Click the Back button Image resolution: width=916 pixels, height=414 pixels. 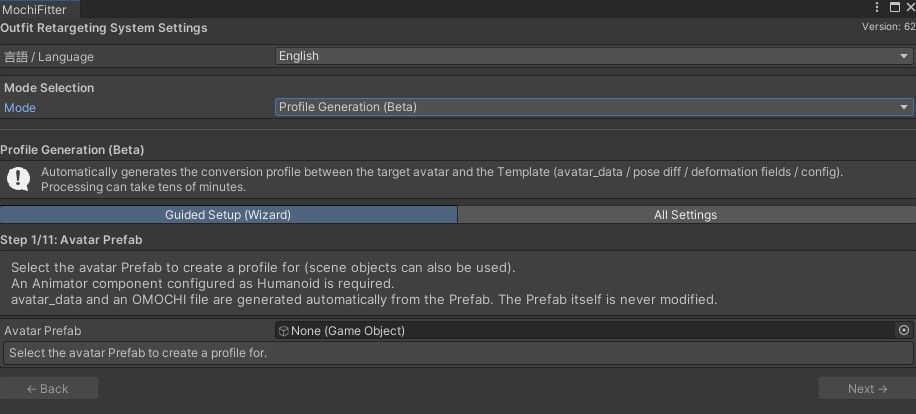(48, 388)
